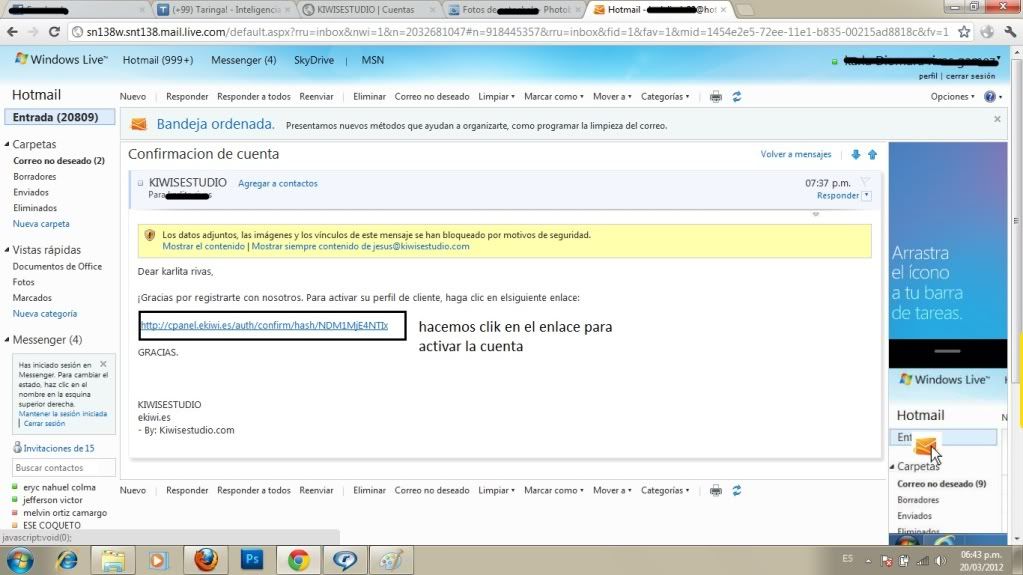Open MSN in header menu
The height and width of the screenshot is (575, 1023).
373,60
